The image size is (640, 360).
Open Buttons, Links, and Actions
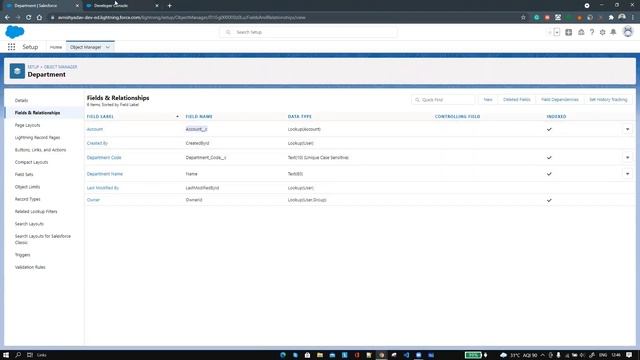[x=40, y=150]
